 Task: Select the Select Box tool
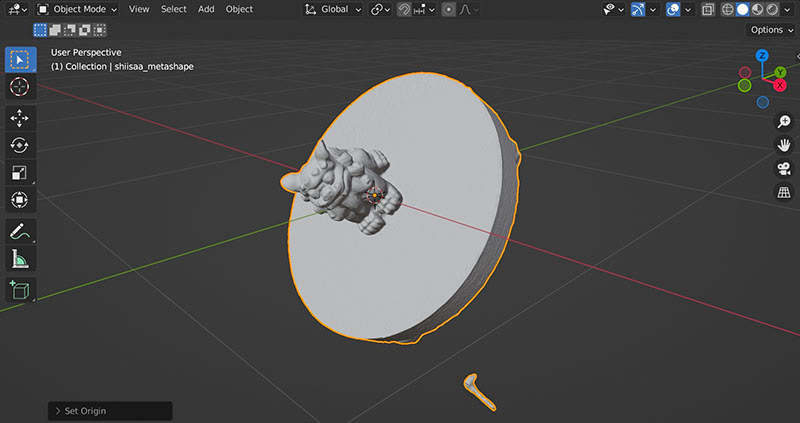pyautogui.click(x=20, y=60)
